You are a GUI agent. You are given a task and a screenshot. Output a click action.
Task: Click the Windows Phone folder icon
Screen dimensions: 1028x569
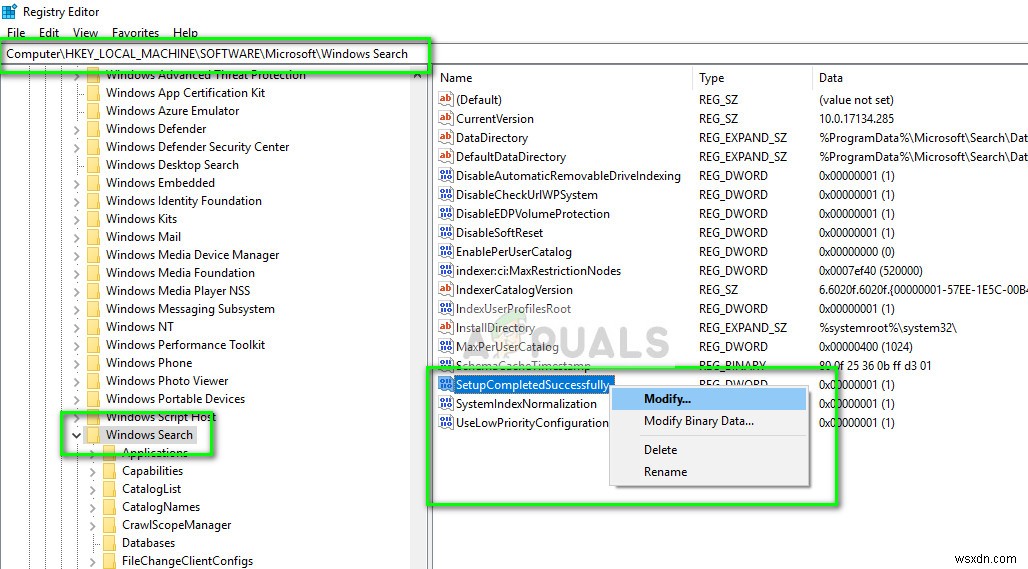[94, 363]
